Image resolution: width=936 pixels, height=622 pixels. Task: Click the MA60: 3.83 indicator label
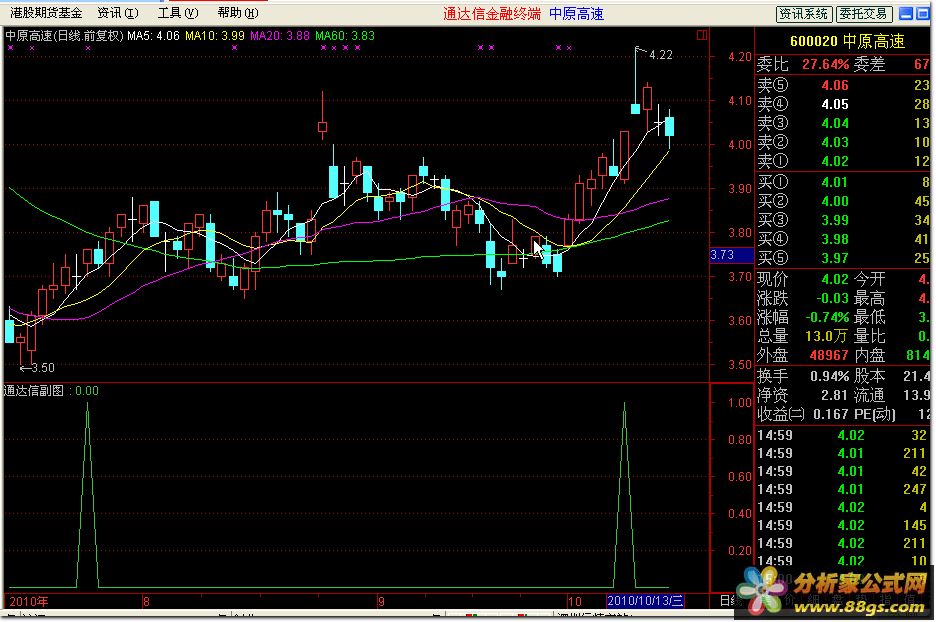pyautogui.click(x=344, y=36)
